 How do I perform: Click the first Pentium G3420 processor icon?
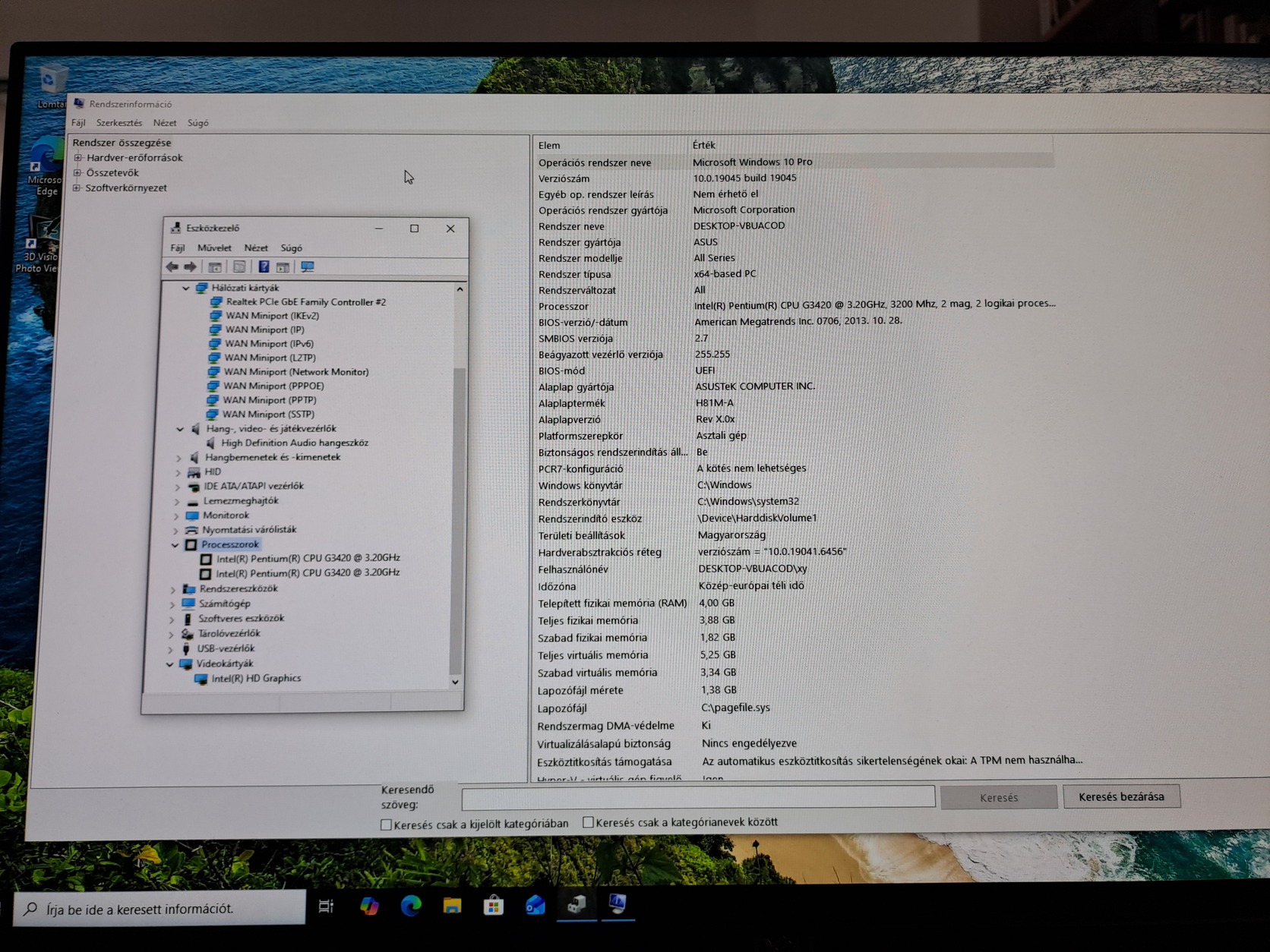point(206,559)
